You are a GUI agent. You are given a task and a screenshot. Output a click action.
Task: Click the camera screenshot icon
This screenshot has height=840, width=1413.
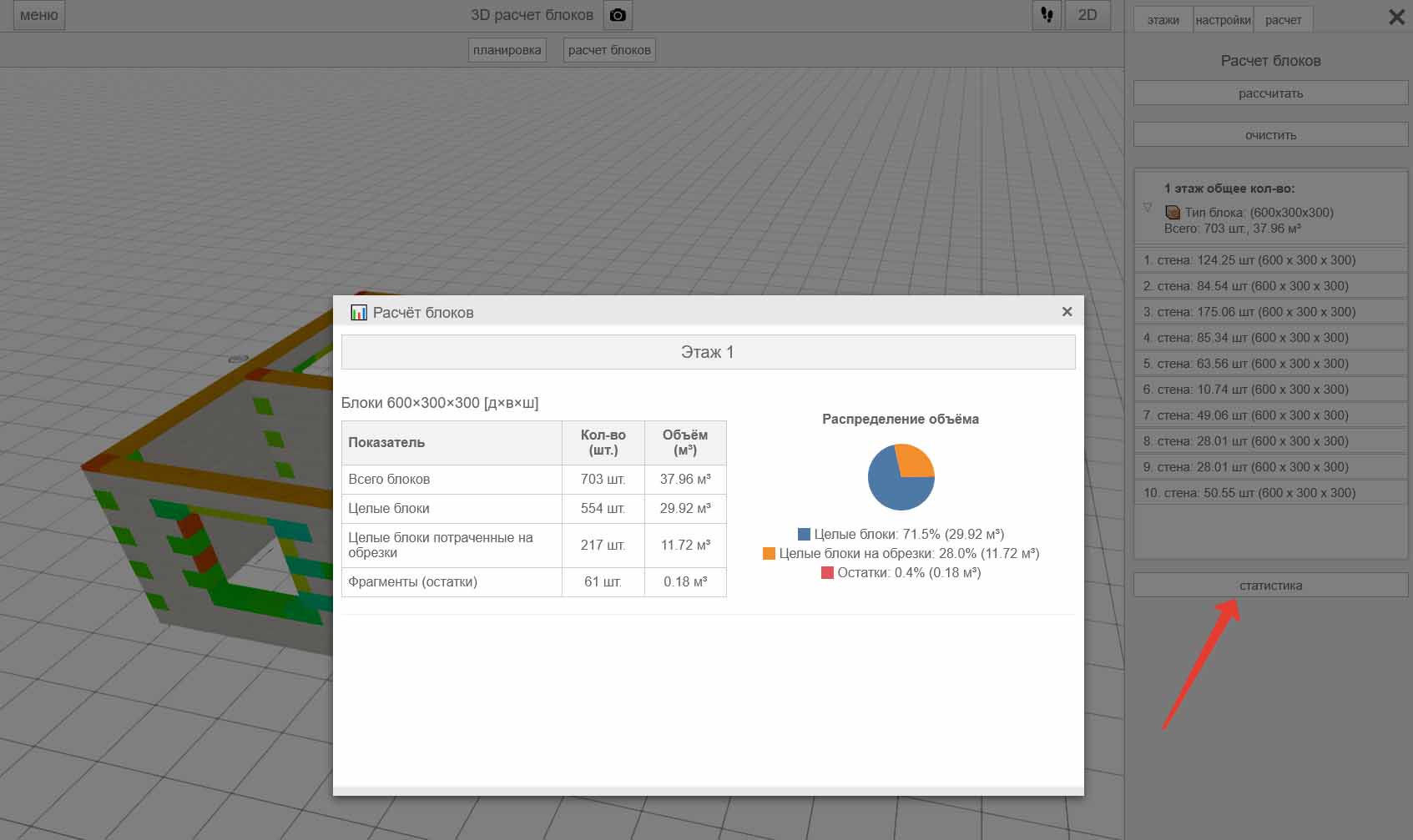coord(618,16)
